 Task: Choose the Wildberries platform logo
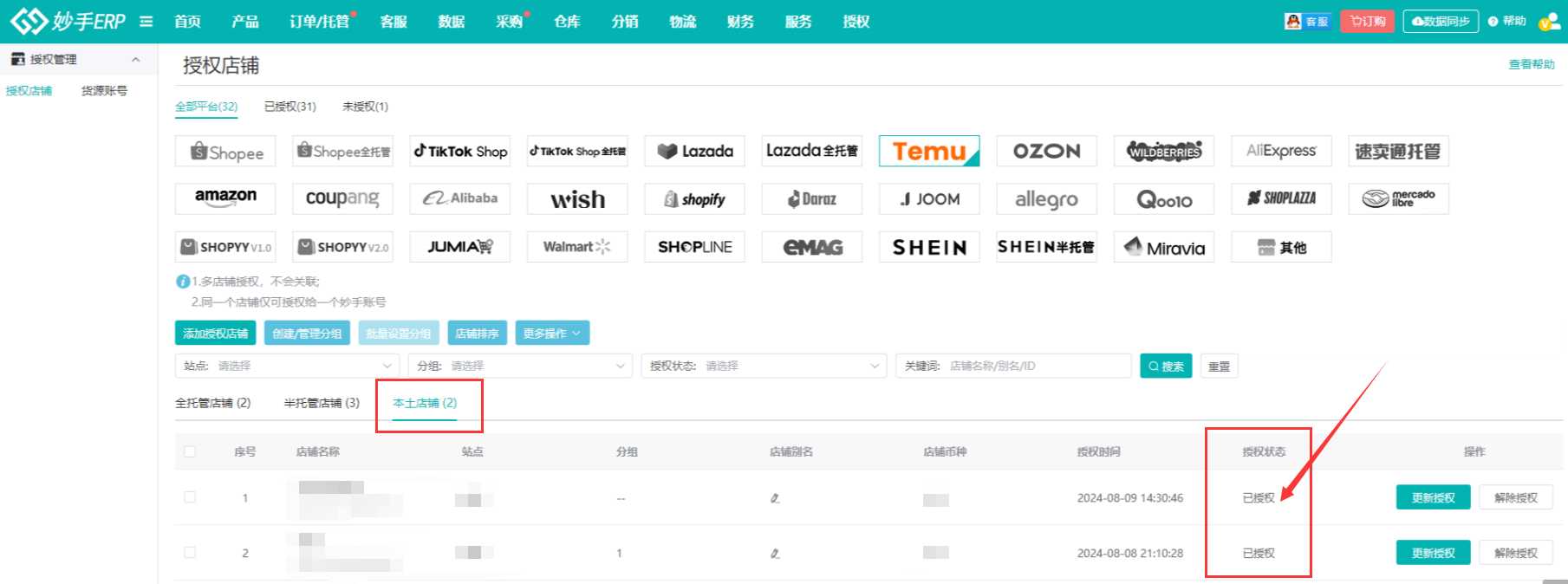1164,152
